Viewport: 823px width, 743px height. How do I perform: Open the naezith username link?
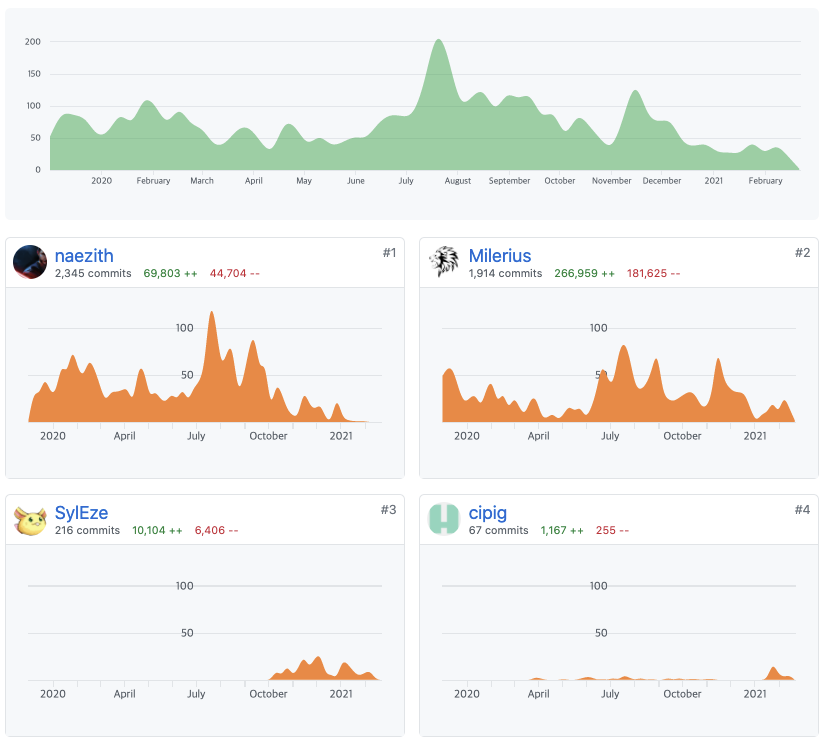click(x=84, y=256)
